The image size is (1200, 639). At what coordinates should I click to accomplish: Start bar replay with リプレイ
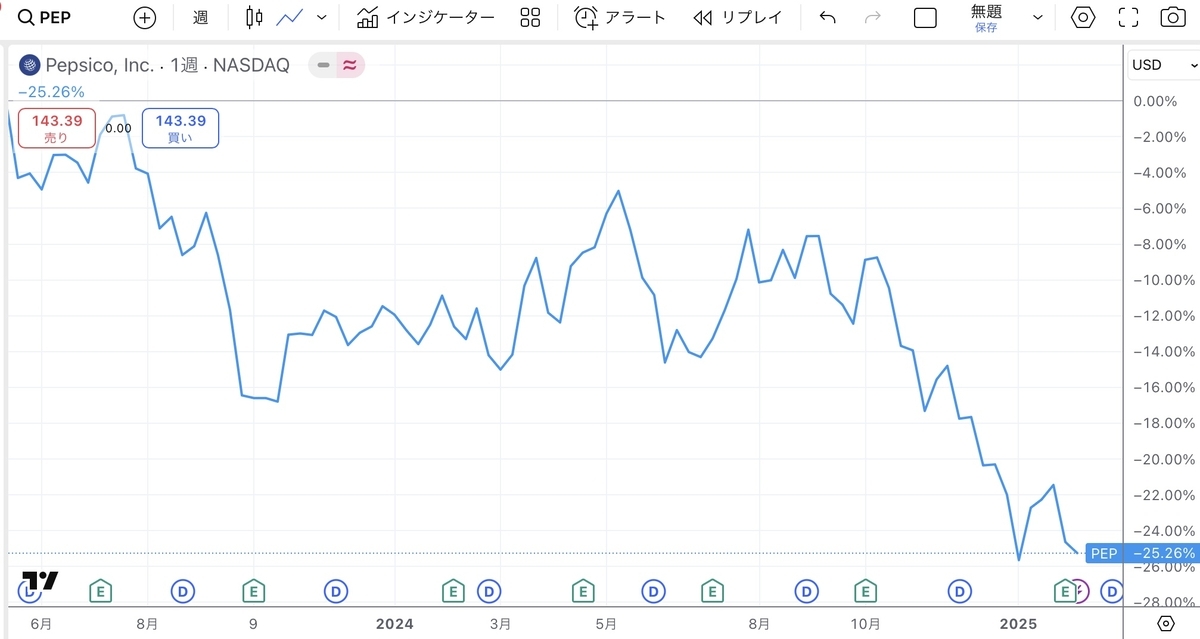click(738, 17)
